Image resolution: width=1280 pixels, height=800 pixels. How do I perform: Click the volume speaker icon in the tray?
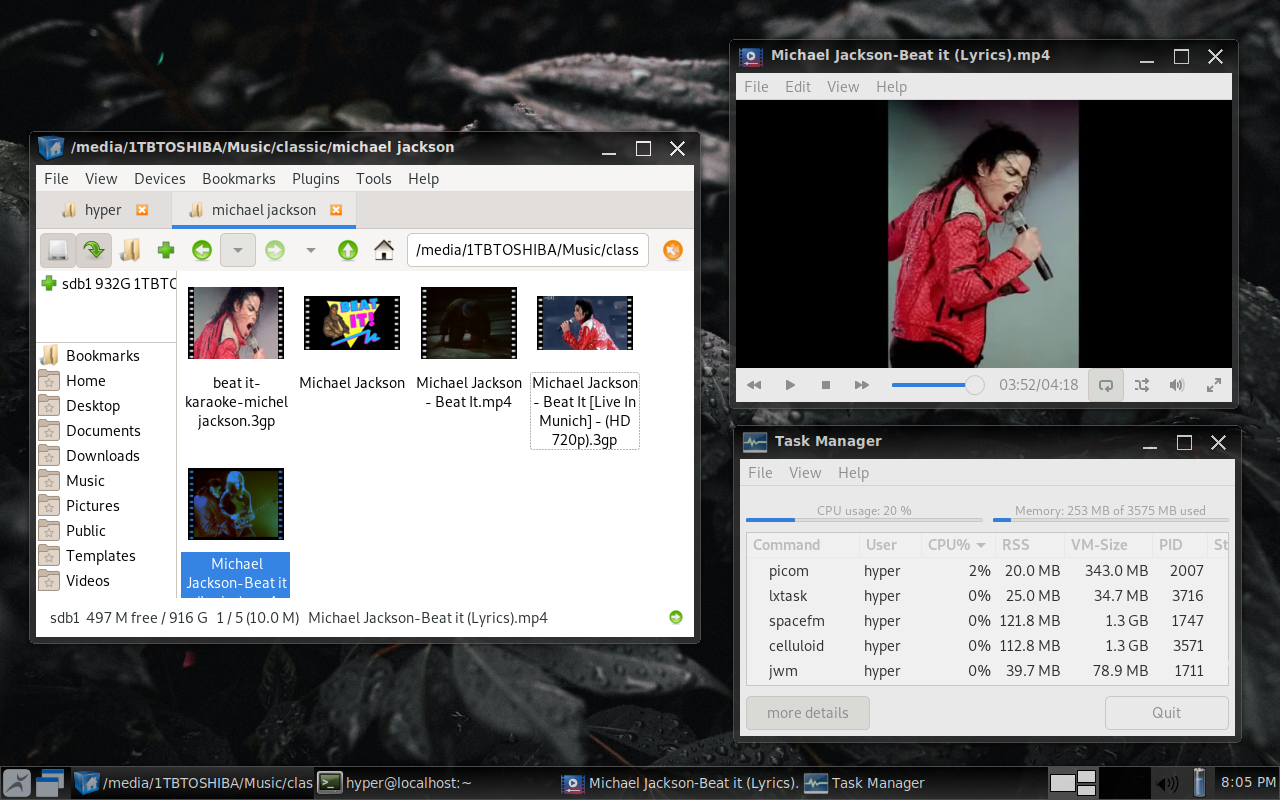[1166, 783]
